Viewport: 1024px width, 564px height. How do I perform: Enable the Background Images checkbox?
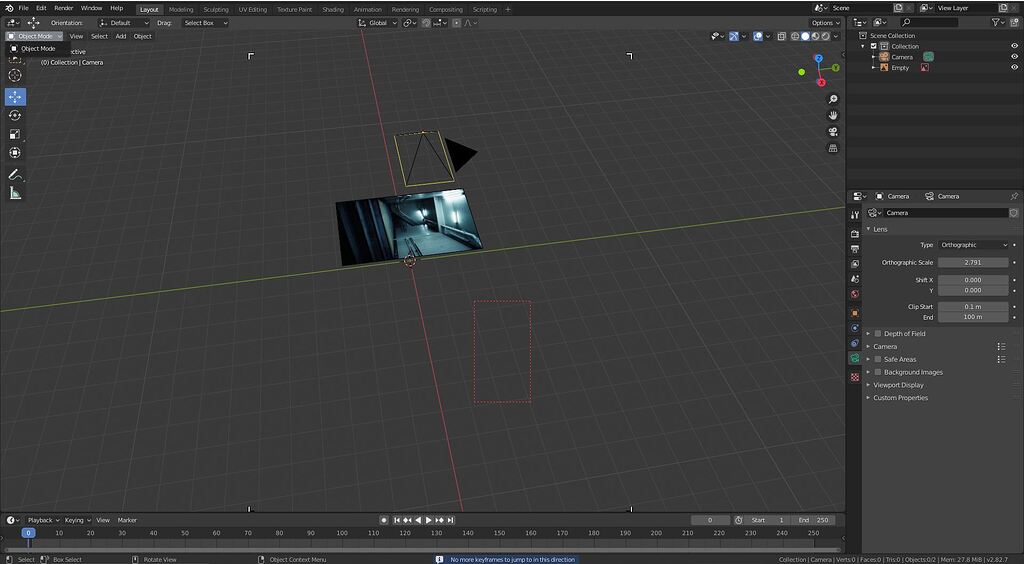coord(878,372)
